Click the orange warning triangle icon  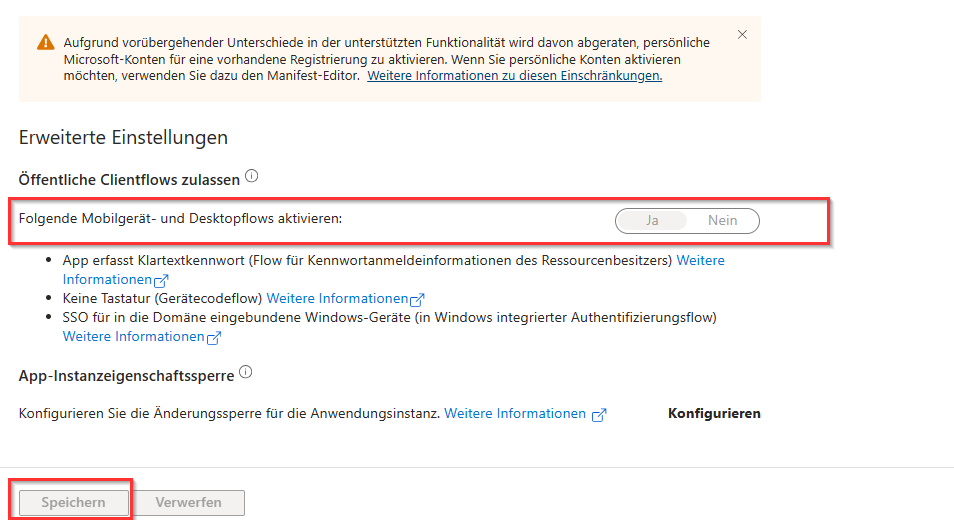46,43
